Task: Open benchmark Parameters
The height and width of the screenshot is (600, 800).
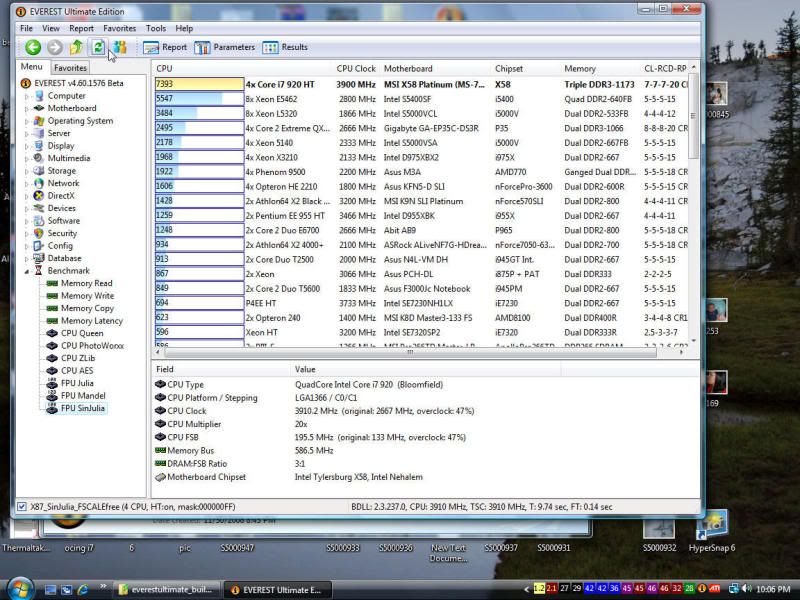Action: 224,47
